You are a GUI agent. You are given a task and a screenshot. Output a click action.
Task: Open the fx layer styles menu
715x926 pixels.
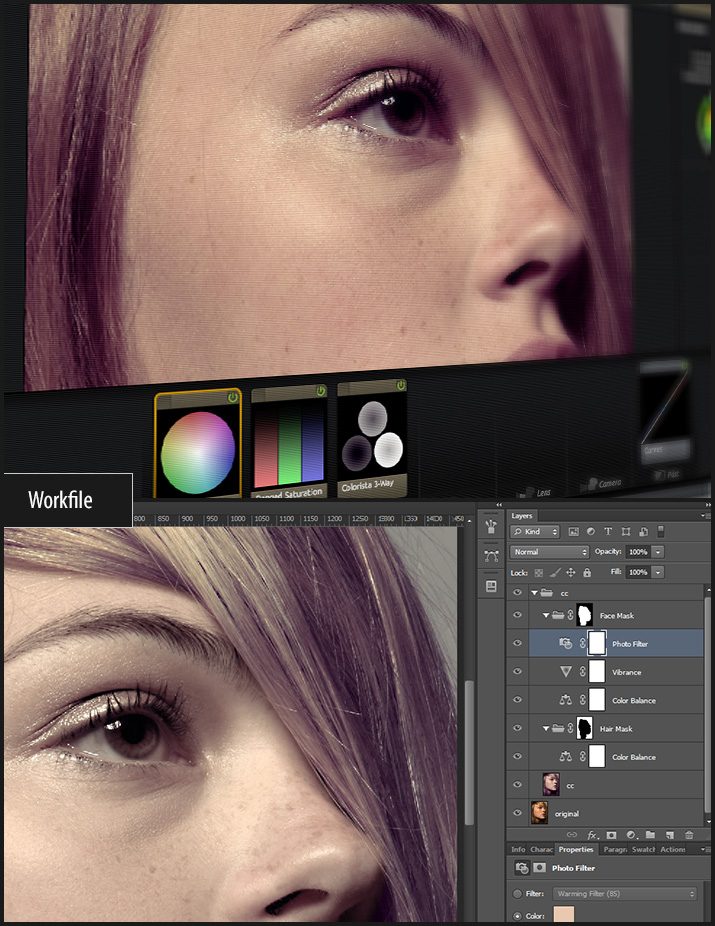coord(592,834)
